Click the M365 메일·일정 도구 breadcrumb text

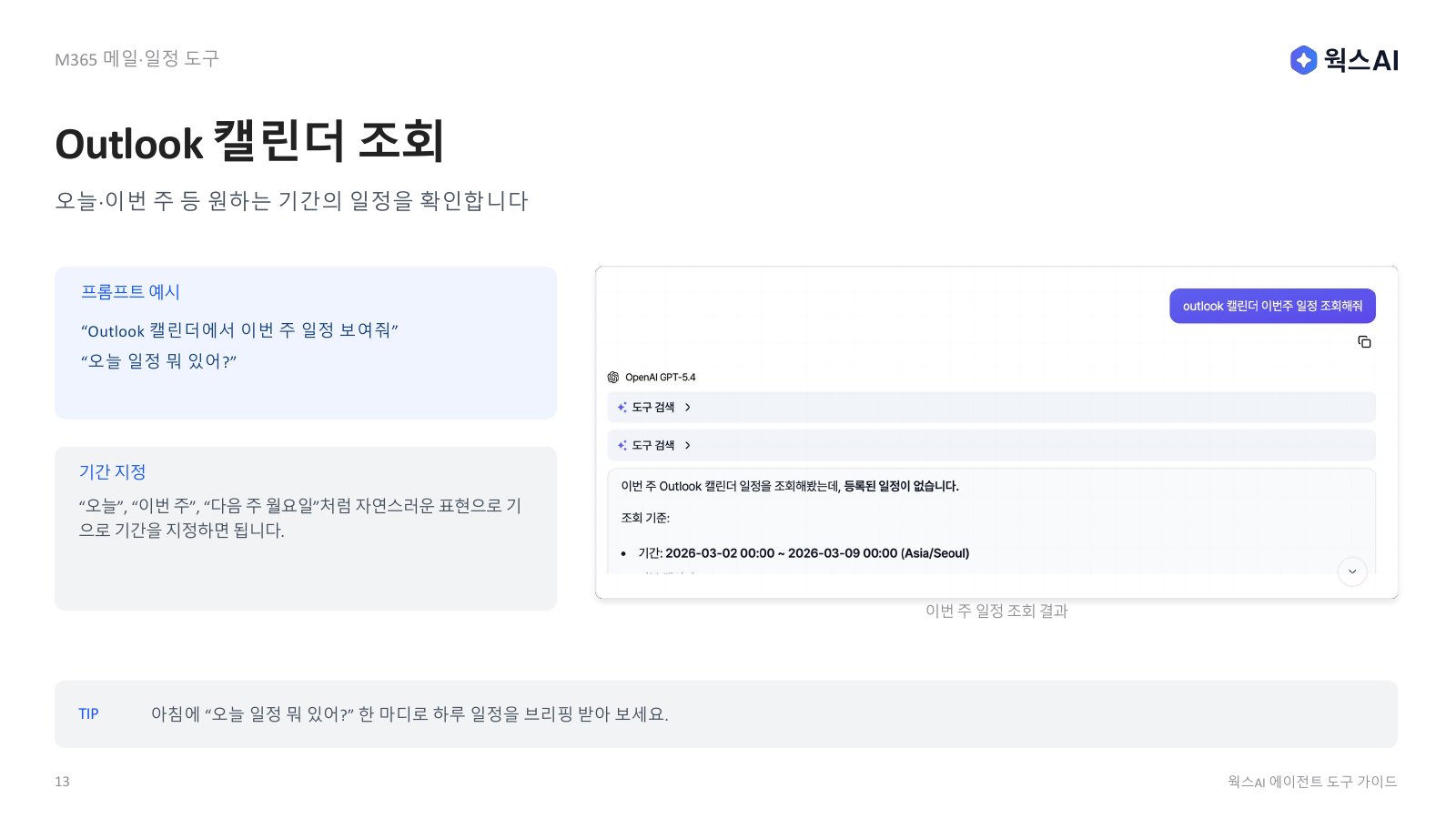click(x=137, y=59)
